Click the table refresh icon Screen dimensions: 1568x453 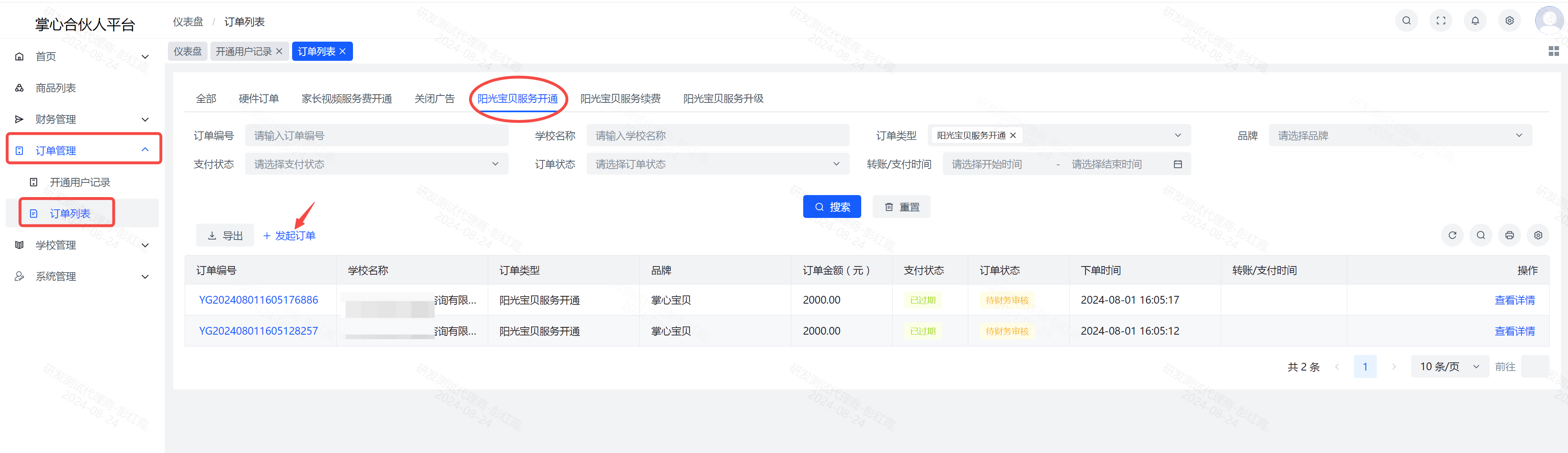(x=1452, y=235)
